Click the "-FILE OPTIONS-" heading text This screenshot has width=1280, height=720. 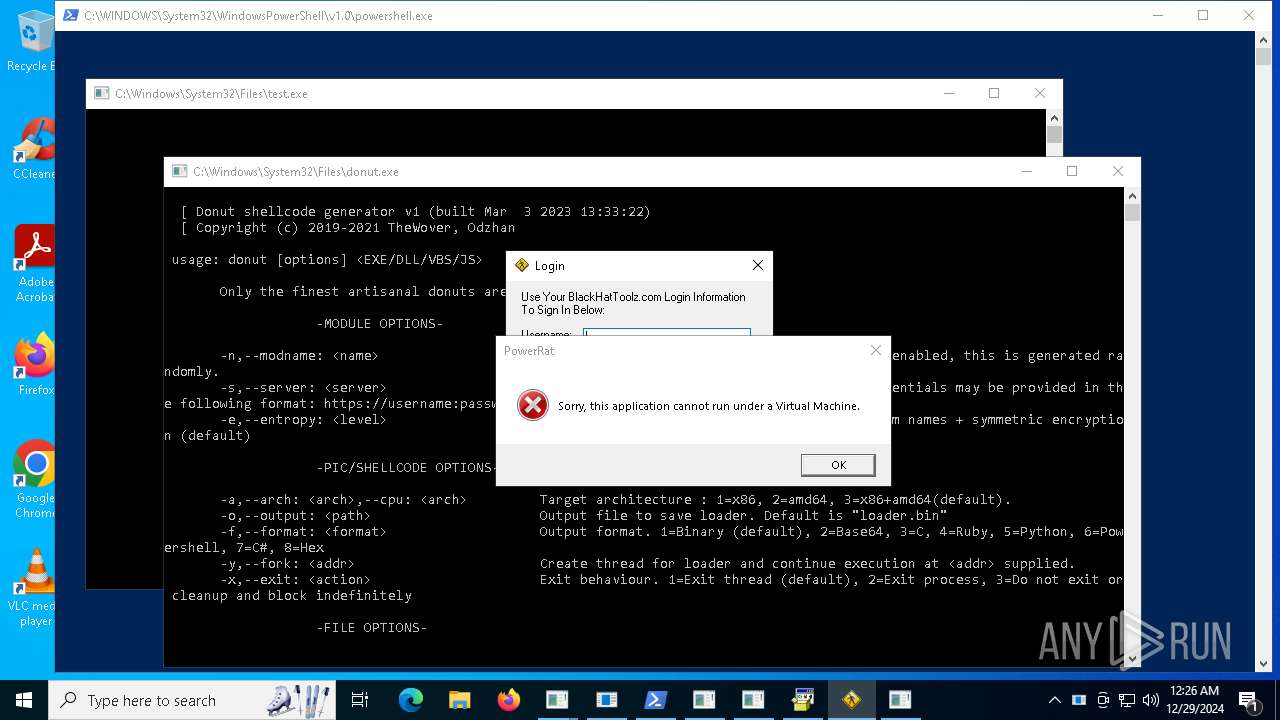pos(372,627)
